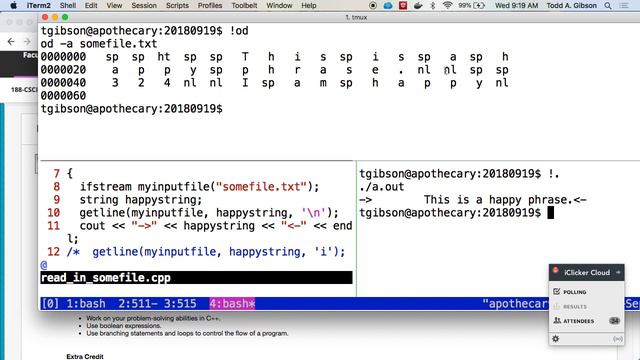Open POLLING in iClicker Cloud
The image size is (640, 360).
coord(575,292)
